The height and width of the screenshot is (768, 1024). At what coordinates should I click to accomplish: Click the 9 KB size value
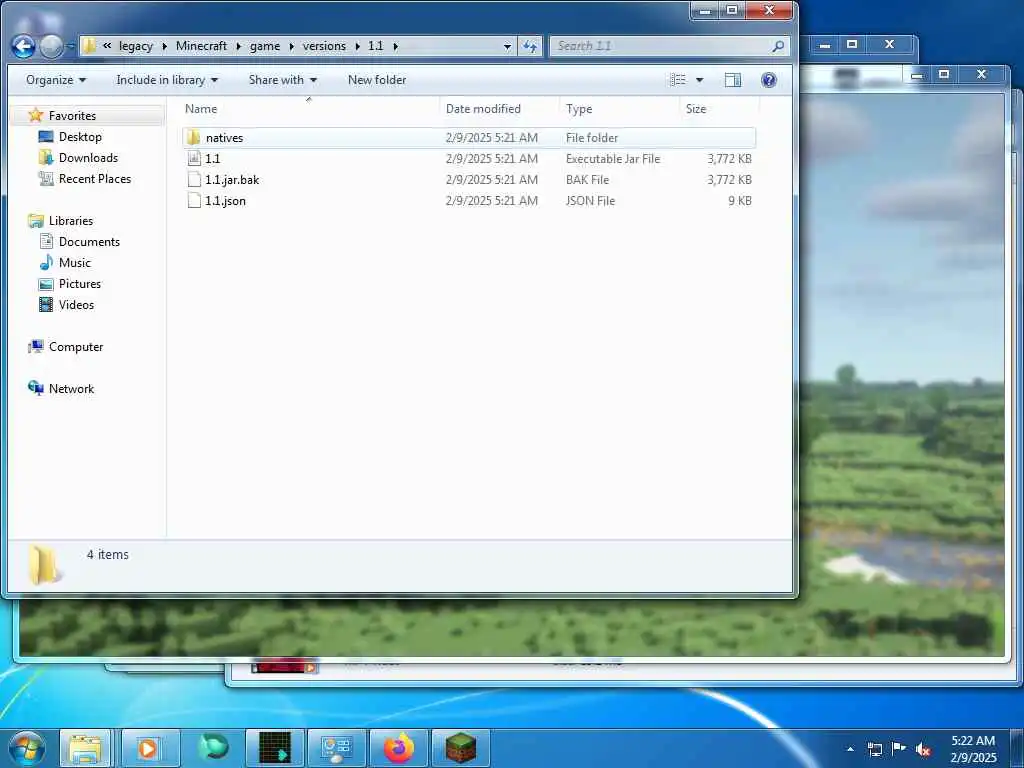click(x=740, y=200)
